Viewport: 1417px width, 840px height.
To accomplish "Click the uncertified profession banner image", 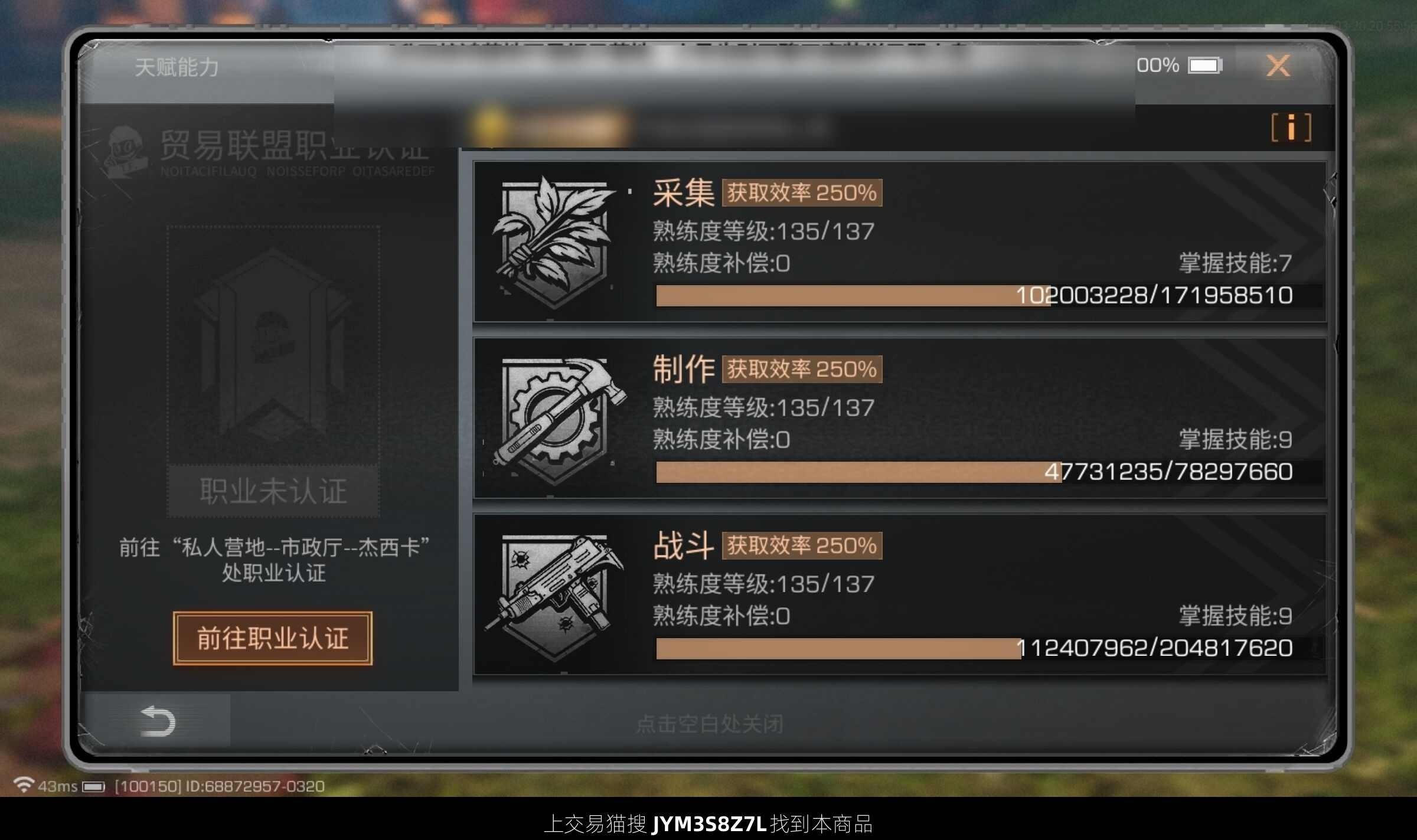I will pos(273,346).
